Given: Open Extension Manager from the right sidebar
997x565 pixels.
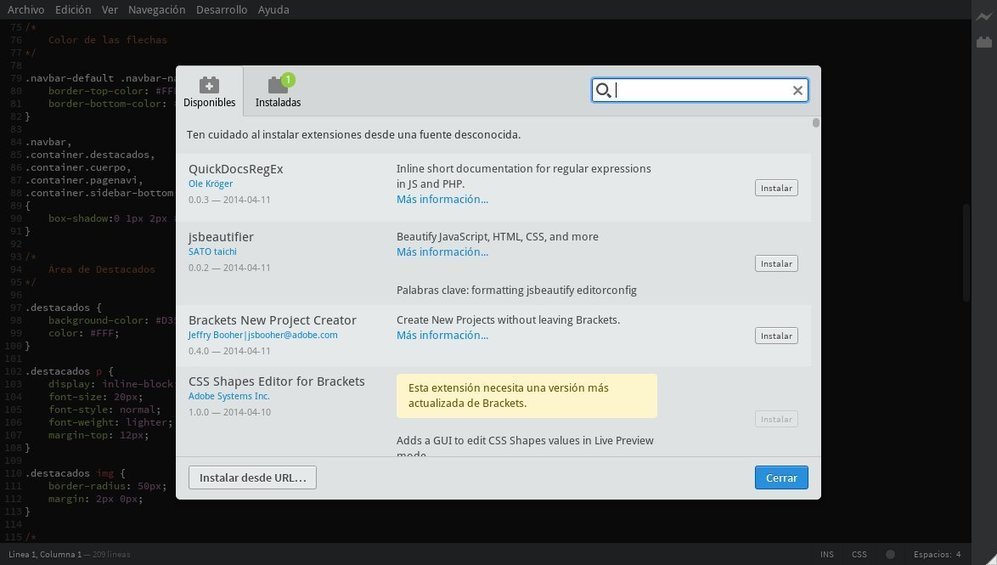Looking at the screenshot, I should [x=984, y=43].
